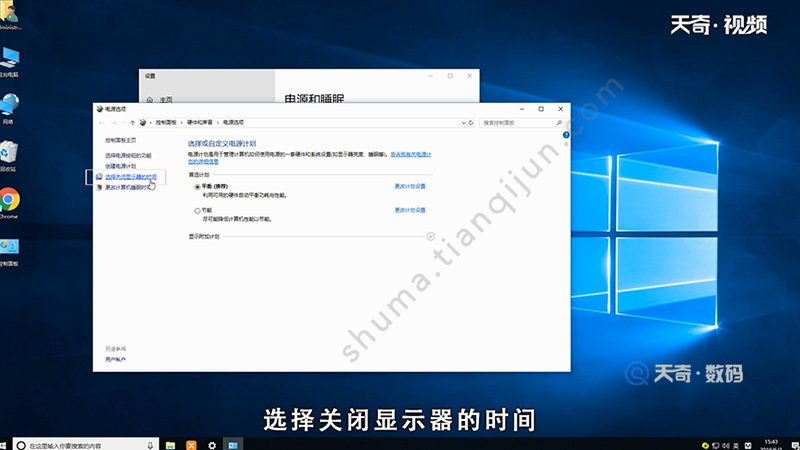Screen dimensions: 800x450
Task: Click the taskbar search box
Action: (86, 445)
